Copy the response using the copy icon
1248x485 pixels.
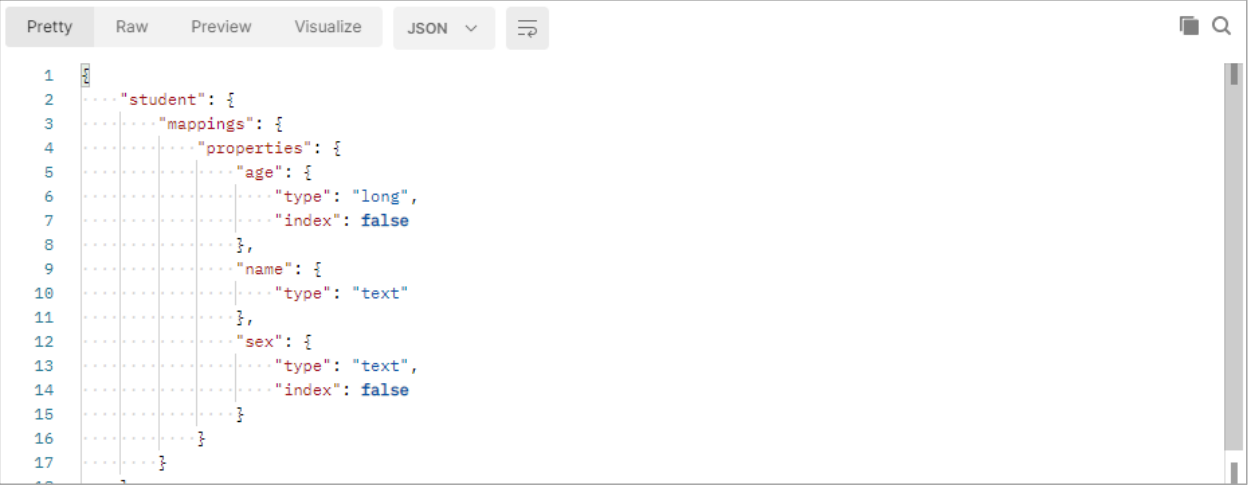click(1189, 26)
